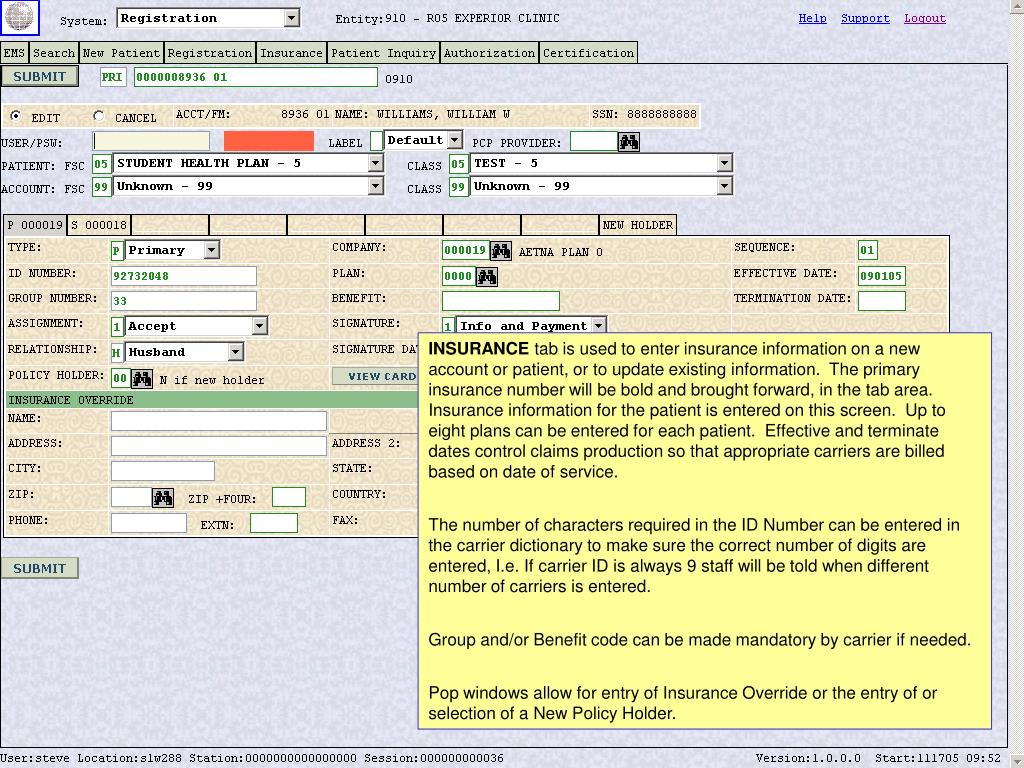Open the Registration tab

tap(210, 53)
